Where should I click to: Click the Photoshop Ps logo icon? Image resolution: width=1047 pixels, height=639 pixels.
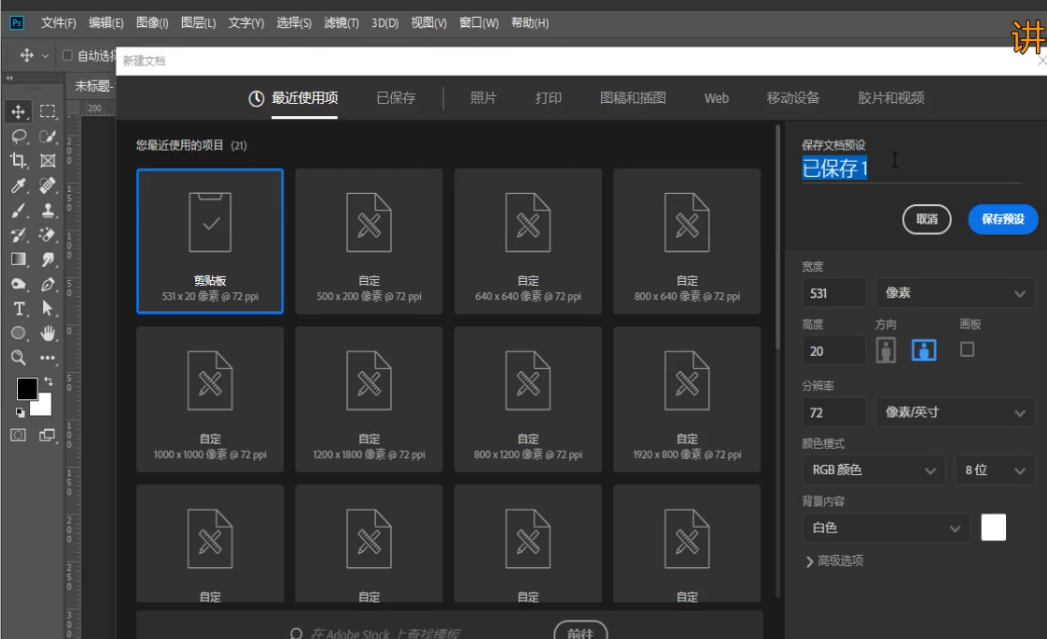click(x=17, y=23)
